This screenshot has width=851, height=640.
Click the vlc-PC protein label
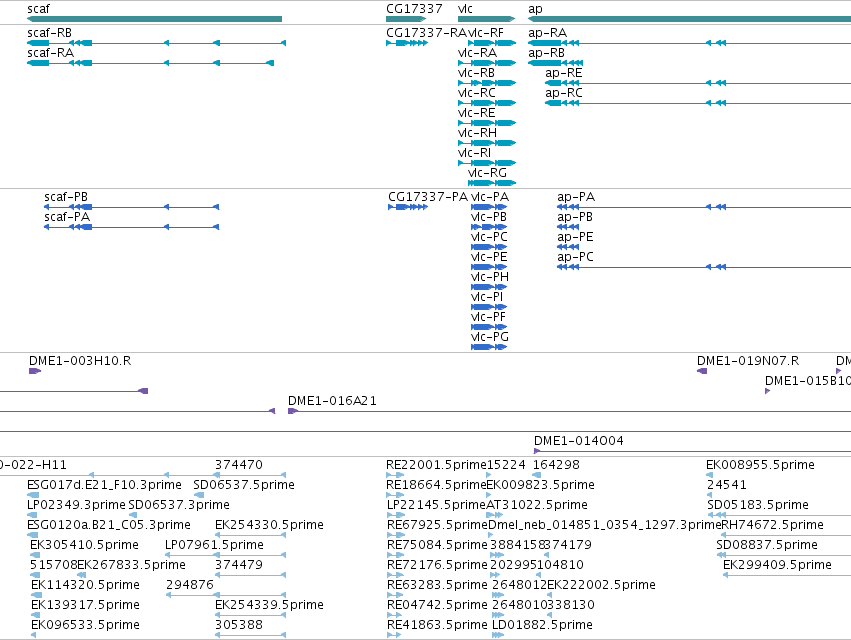point(490,237)
